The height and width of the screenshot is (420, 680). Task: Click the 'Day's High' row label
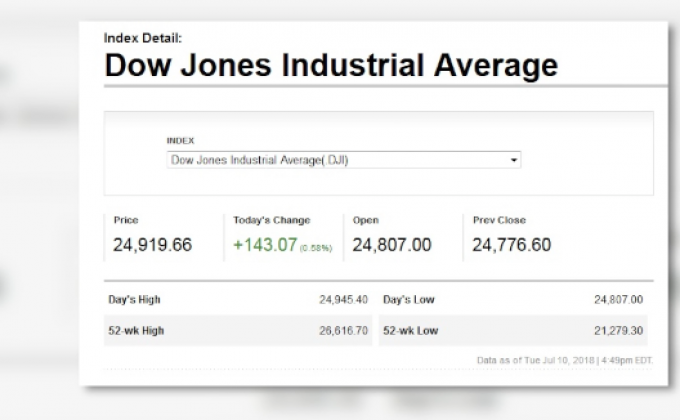134,299
